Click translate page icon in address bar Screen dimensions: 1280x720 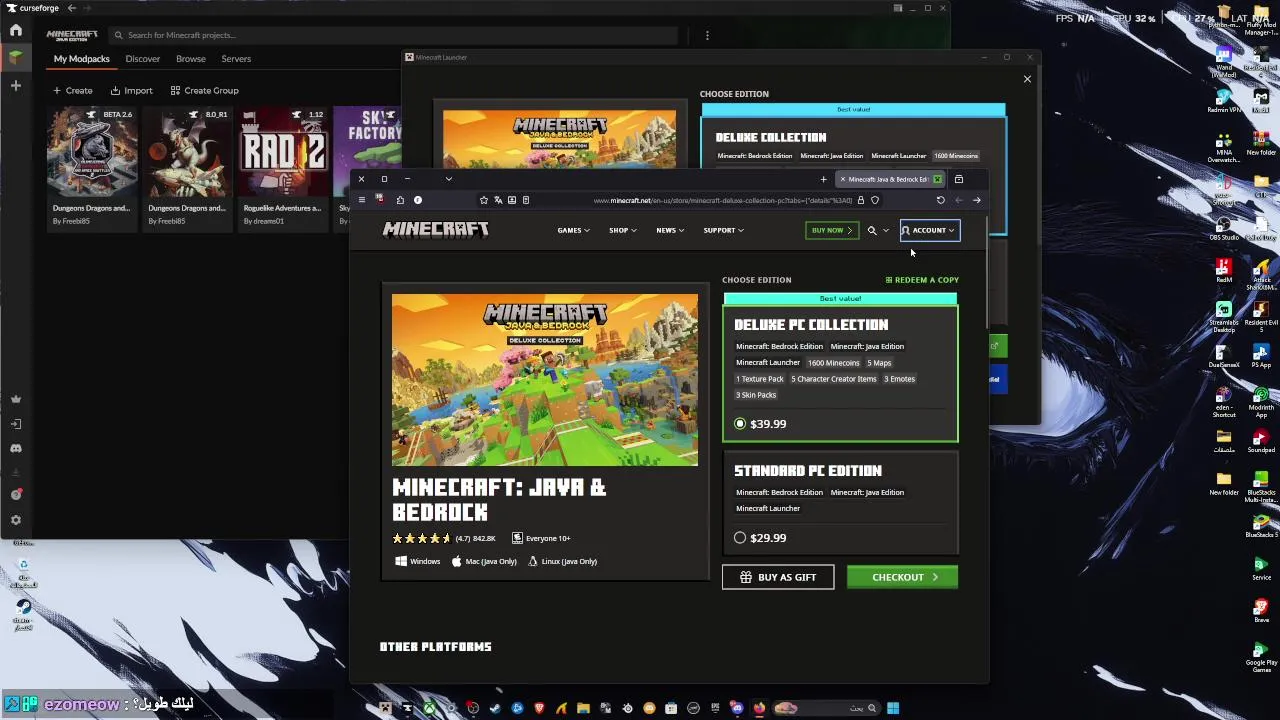point(498,200)
